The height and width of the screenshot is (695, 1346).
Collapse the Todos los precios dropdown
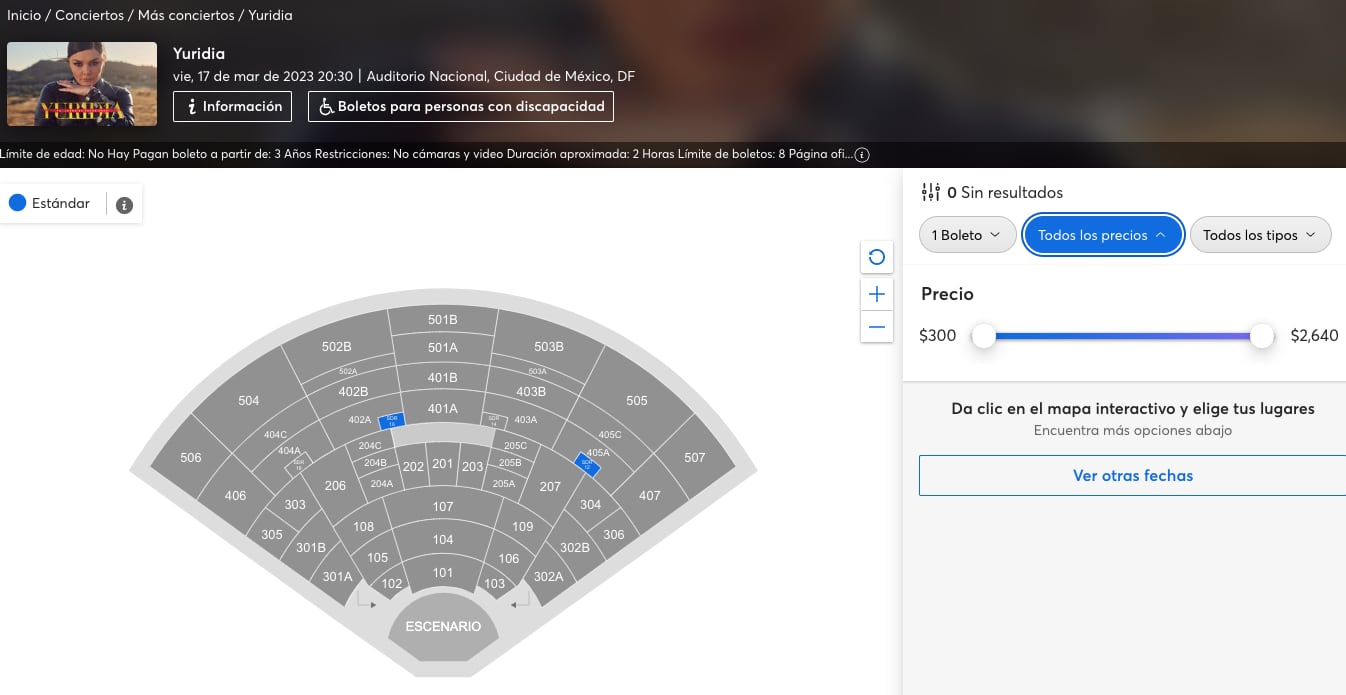pos(1102,234)
